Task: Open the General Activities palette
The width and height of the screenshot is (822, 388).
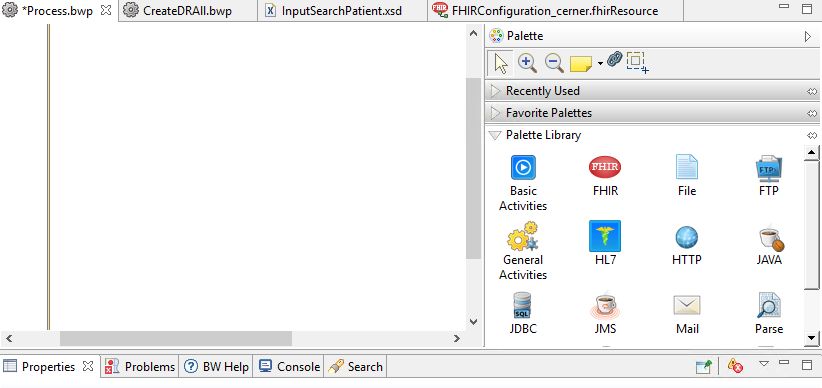Action: (x=523, y=251)
